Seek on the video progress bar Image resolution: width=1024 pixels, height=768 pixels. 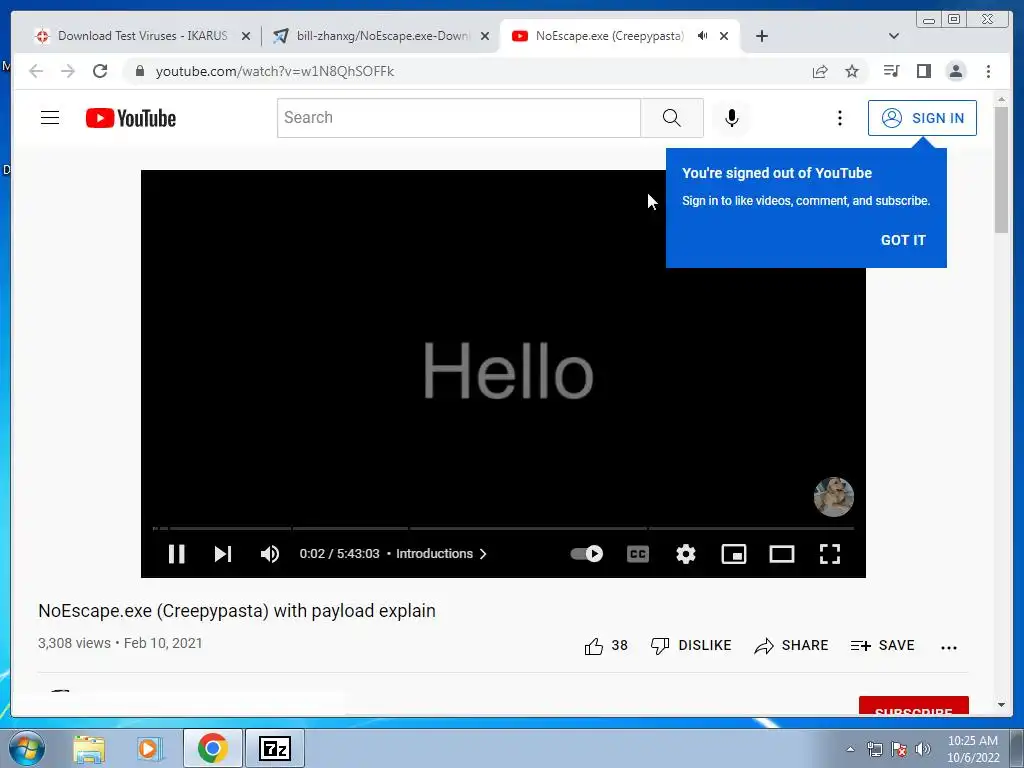click(504, 528)
